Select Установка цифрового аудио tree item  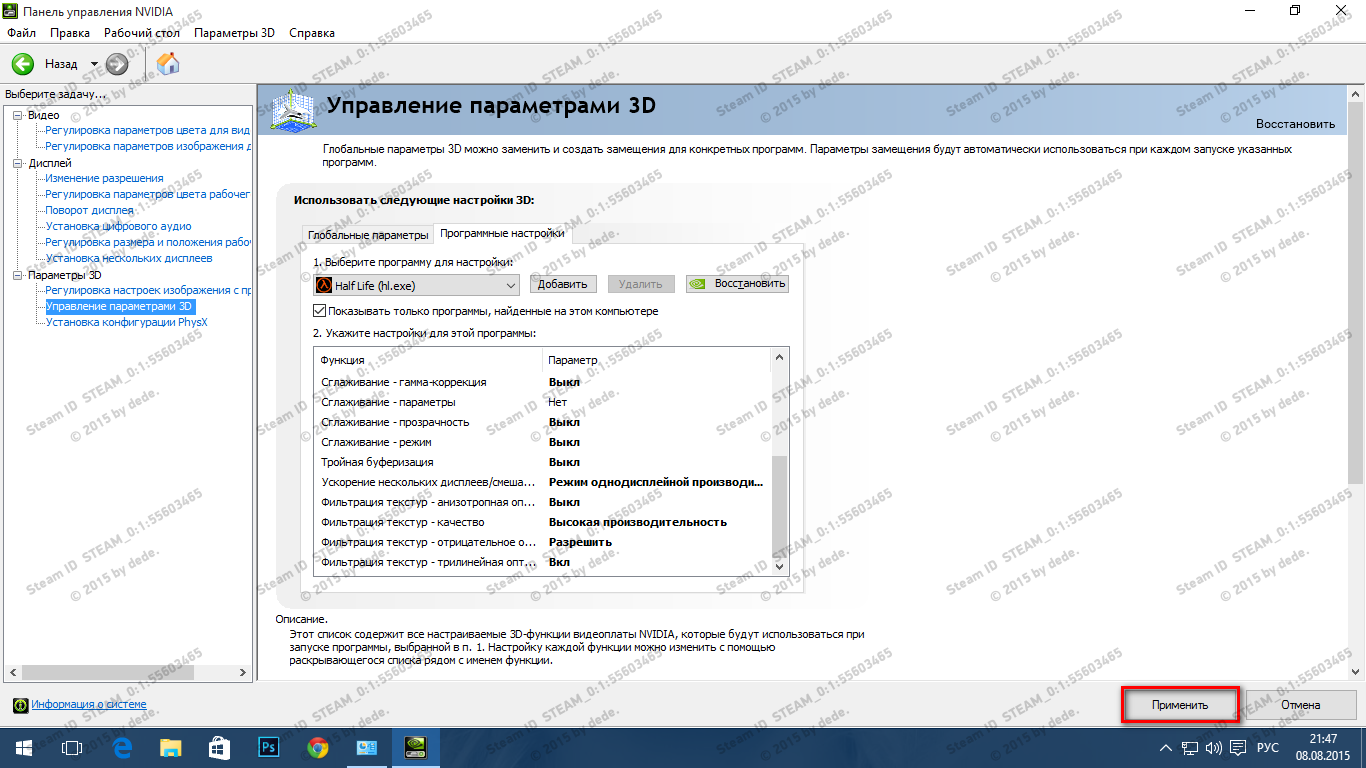point(118,226)
